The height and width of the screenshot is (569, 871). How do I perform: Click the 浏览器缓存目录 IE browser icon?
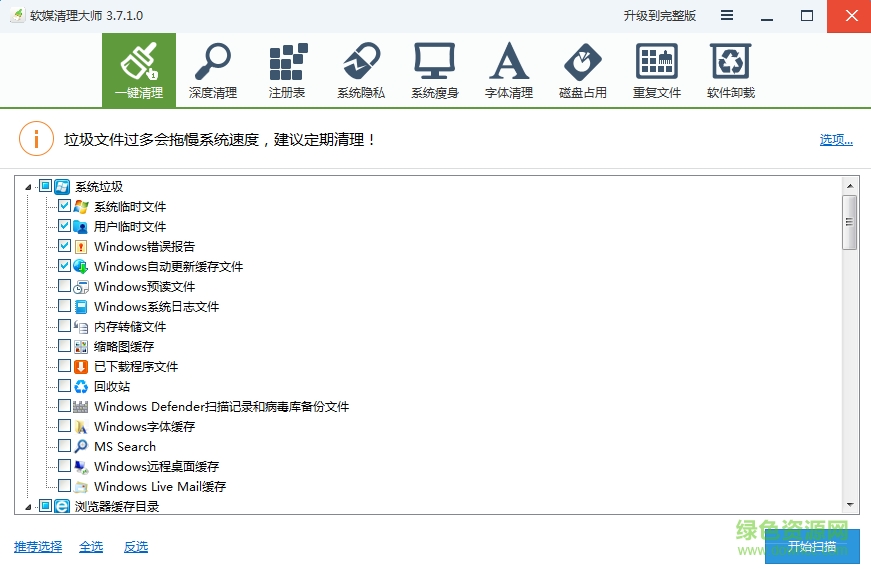tap(62, 506)
